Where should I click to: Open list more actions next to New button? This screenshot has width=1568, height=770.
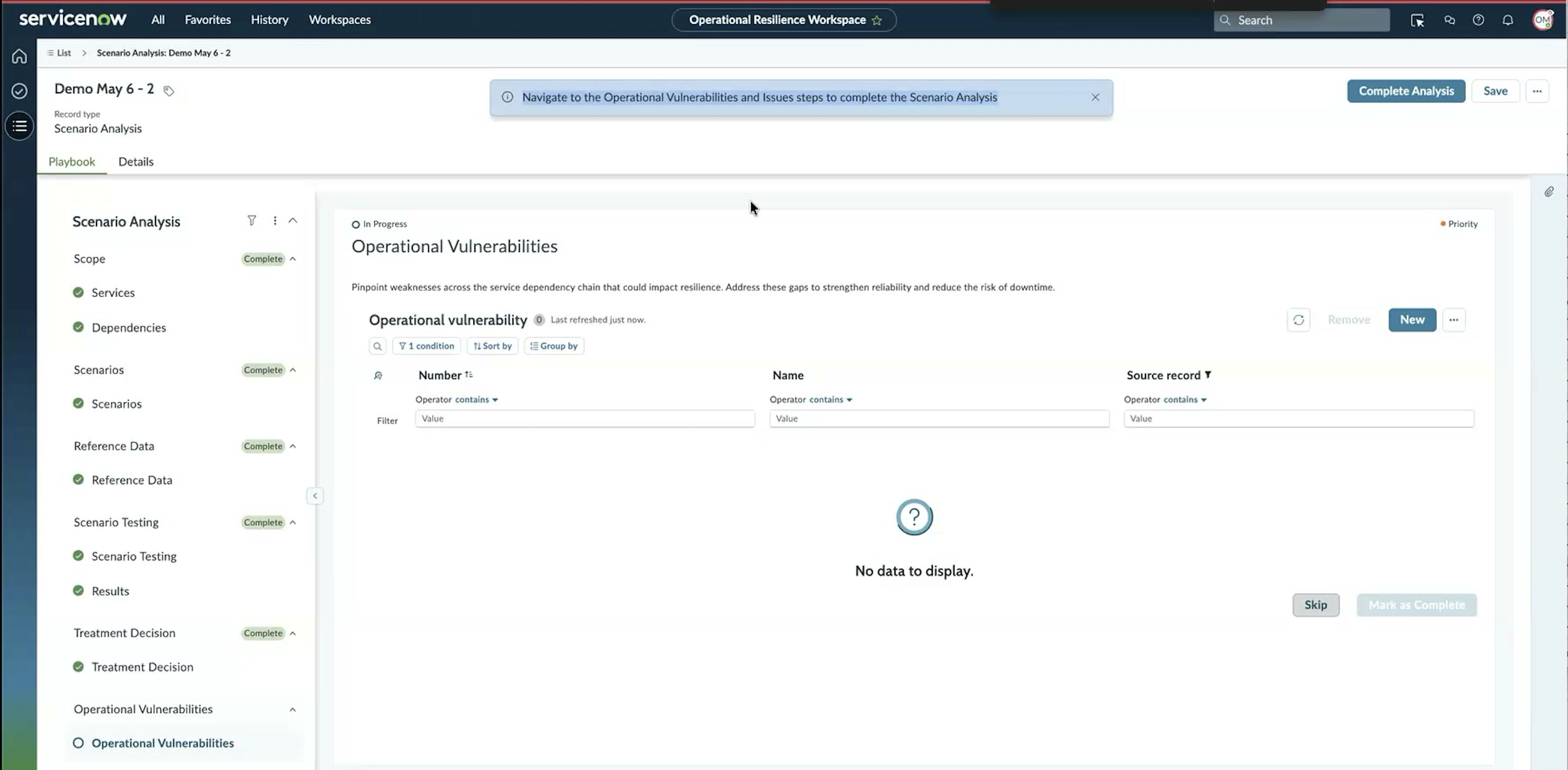pos(1454,320)
